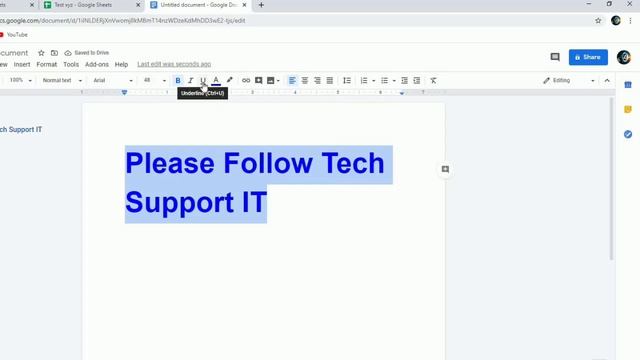Expand insert image dropdown arrow
Screen dimensions: 640x360
click(x=278, y=81)
